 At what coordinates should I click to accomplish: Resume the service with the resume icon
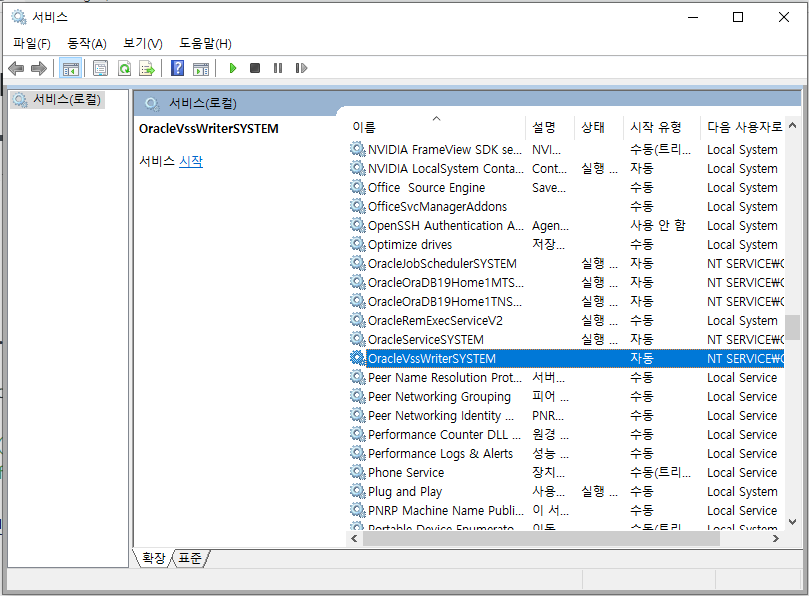click(x=300, y=67)
